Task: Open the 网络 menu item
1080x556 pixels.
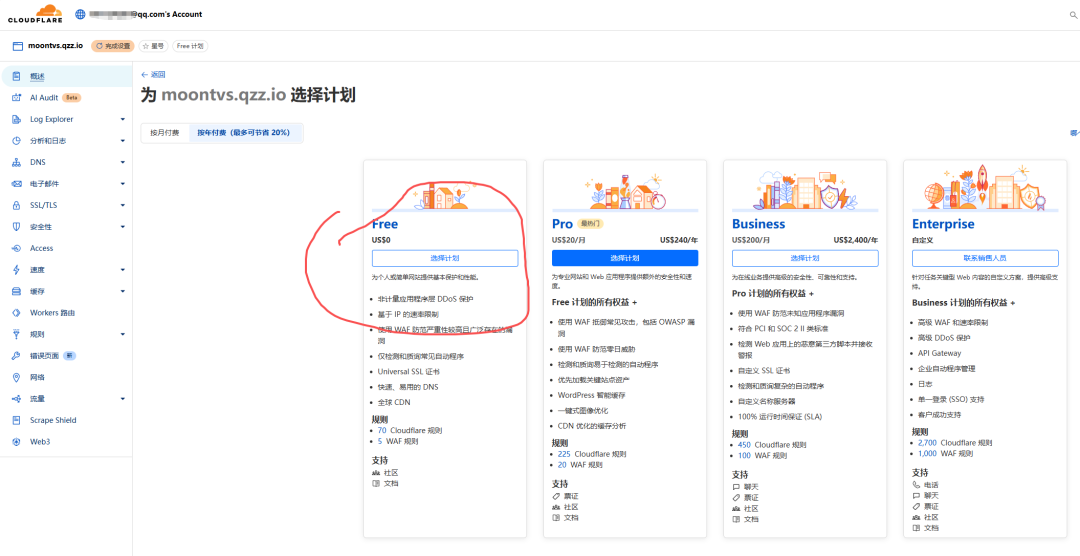Action: tap(37, 378)
